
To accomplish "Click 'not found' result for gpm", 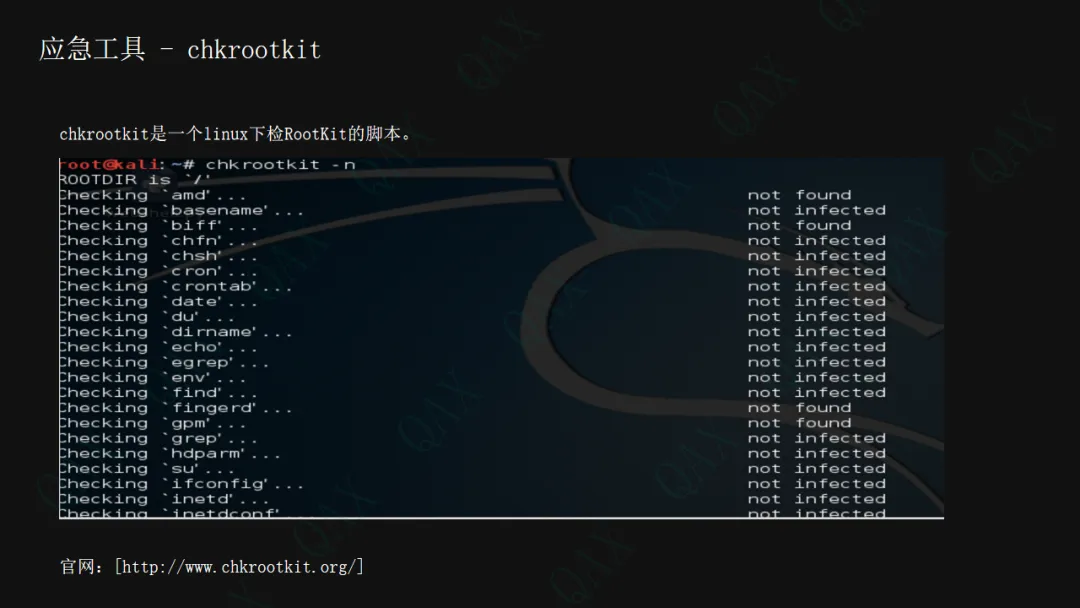I will pyautogui.click(x=800, y=423).
